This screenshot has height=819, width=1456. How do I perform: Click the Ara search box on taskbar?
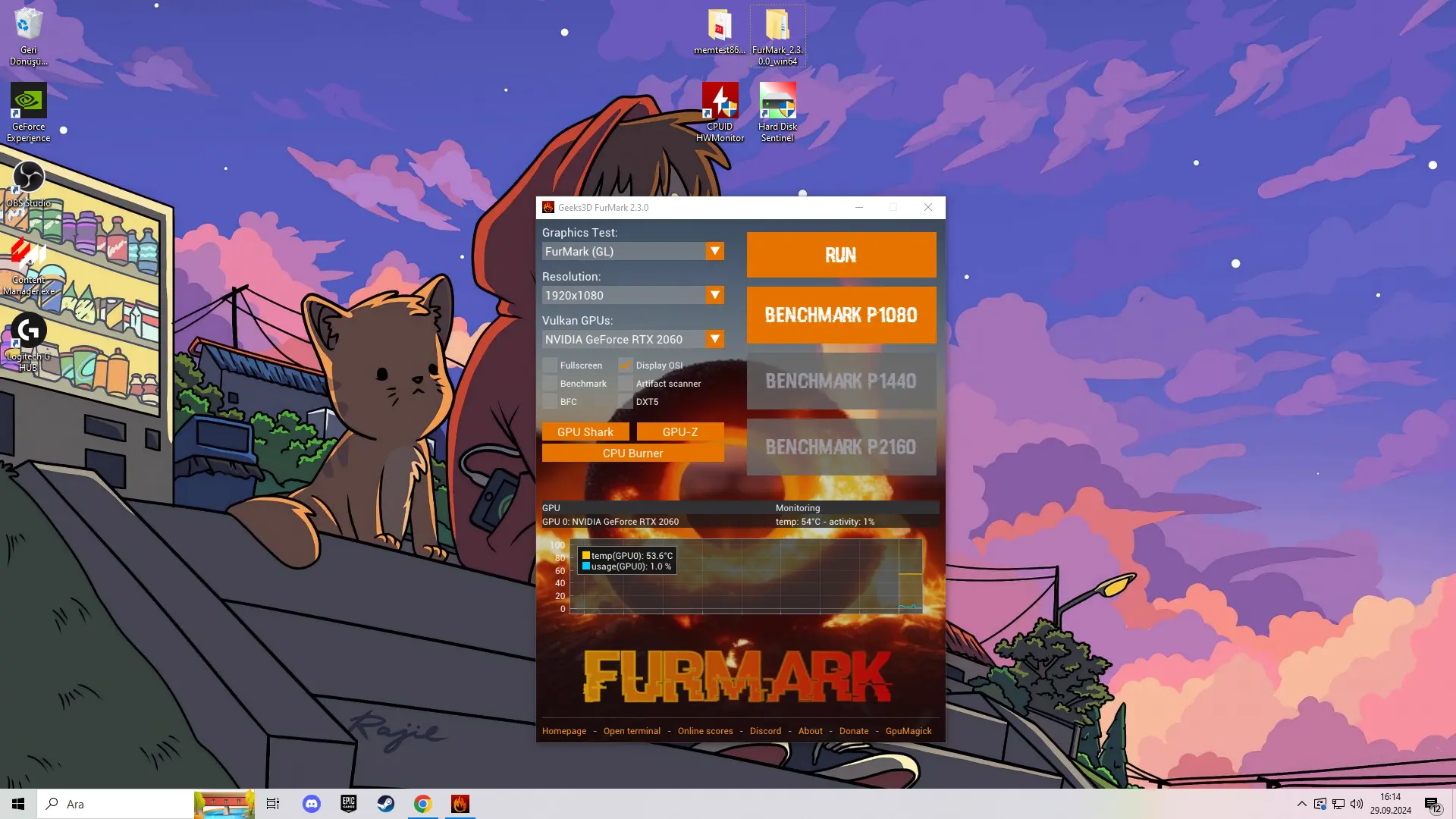115,804
